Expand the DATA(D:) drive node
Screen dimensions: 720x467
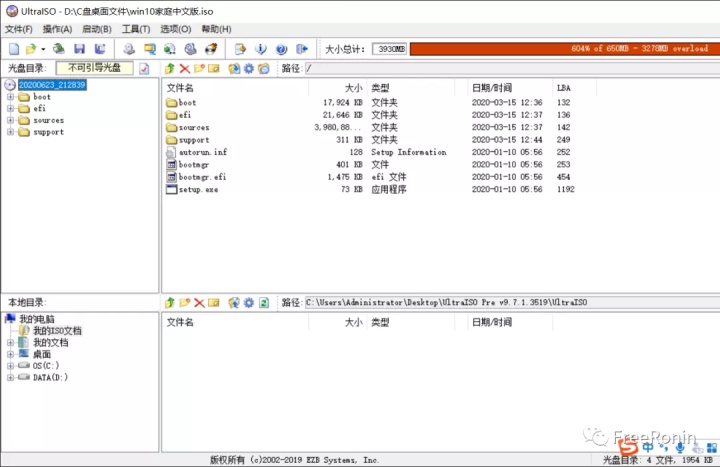pyautogui.click(x=10, y=377)
